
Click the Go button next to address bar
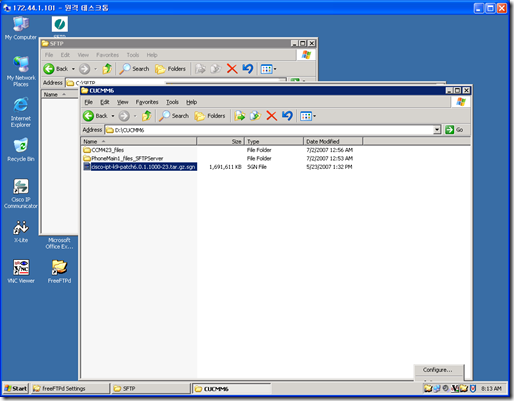pyautogui.click(x=455, y=130)
